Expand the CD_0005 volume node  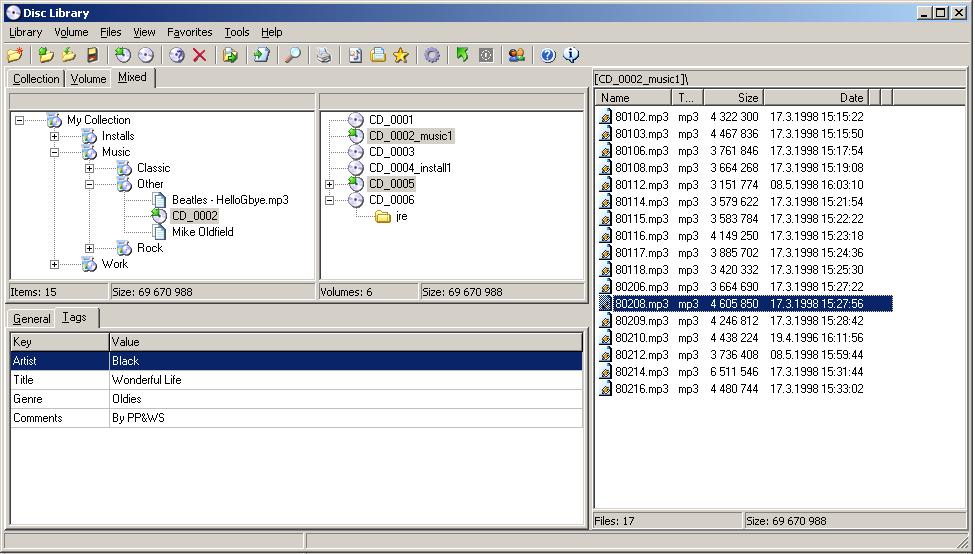329,184
